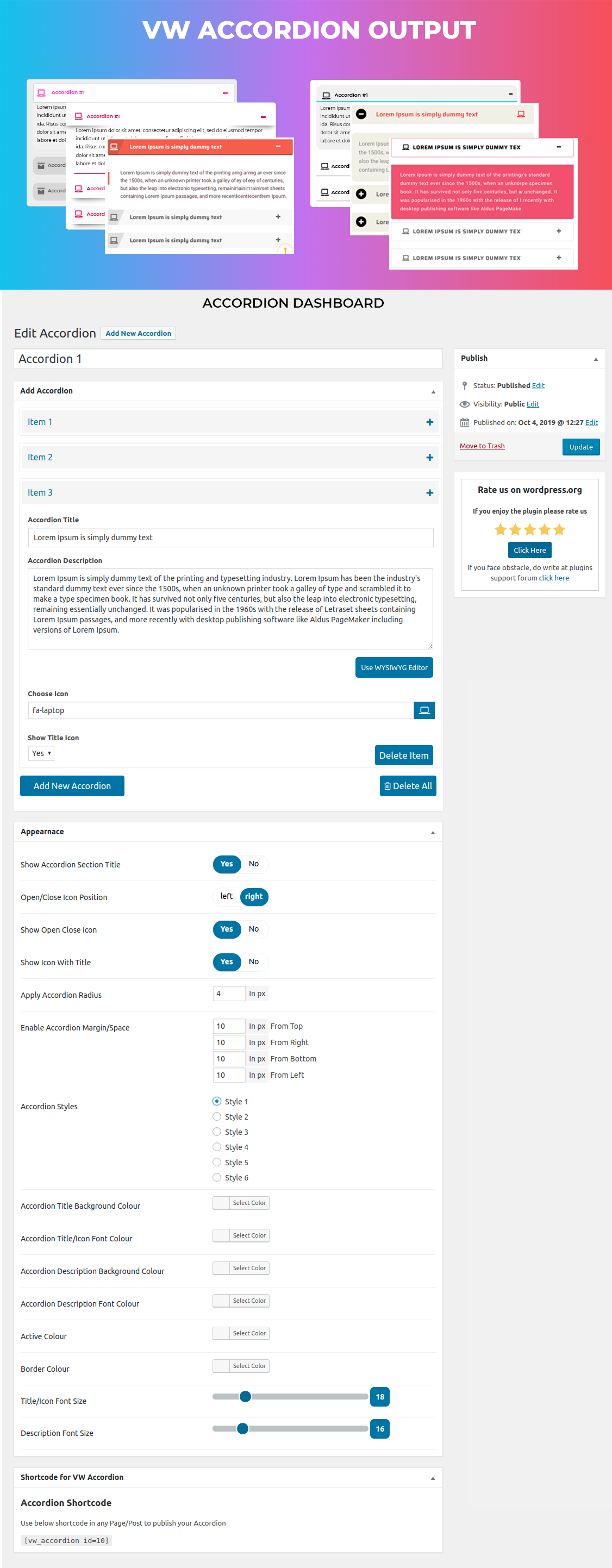The image size is (612, 1568).
Task: Pick the Active Colour Select Color swatch
Action: pyautogui.click(x=241, y=1333)
